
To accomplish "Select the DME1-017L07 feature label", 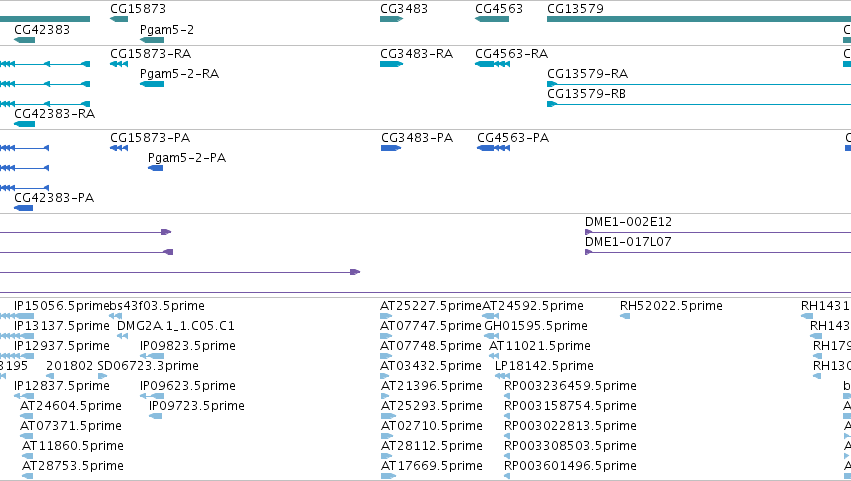I will point(628,242).
